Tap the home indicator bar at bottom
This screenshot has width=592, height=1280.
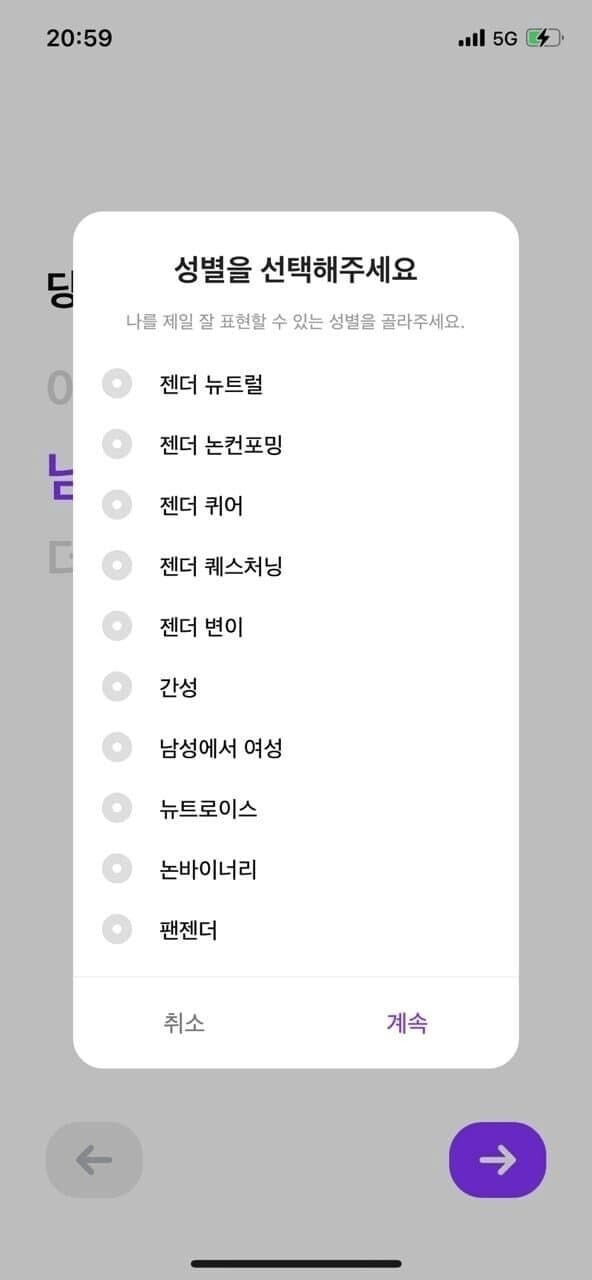click(296, 1264)
